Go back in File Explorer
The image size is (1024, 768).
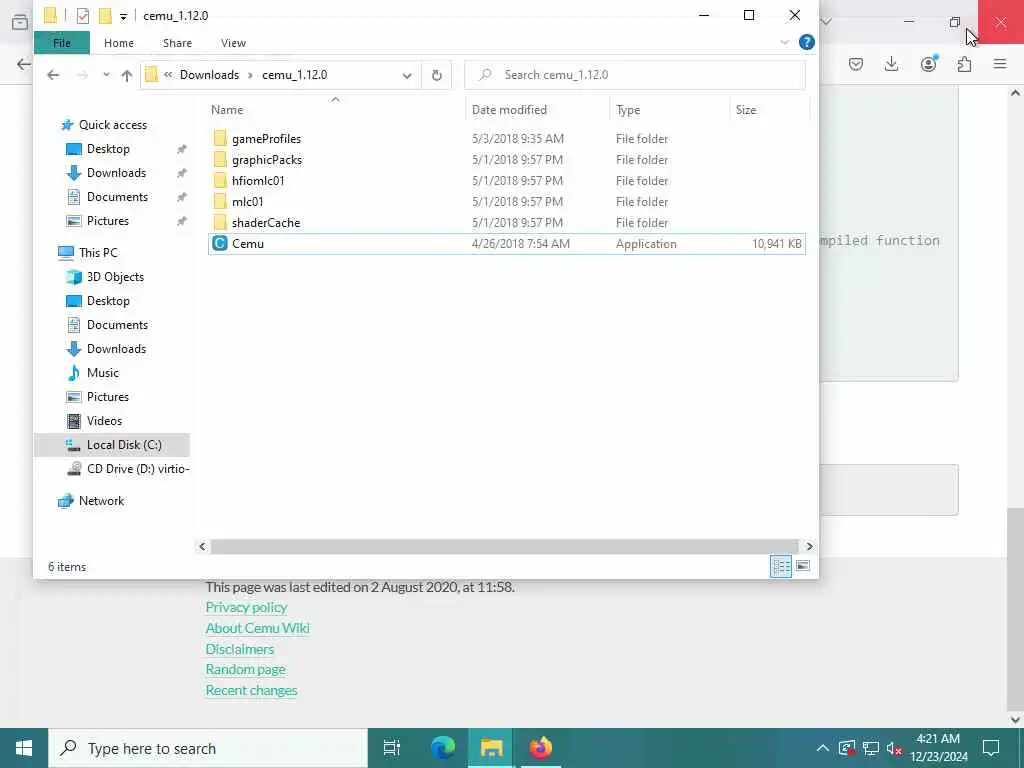pyautogui.click(x=53, y=75)
